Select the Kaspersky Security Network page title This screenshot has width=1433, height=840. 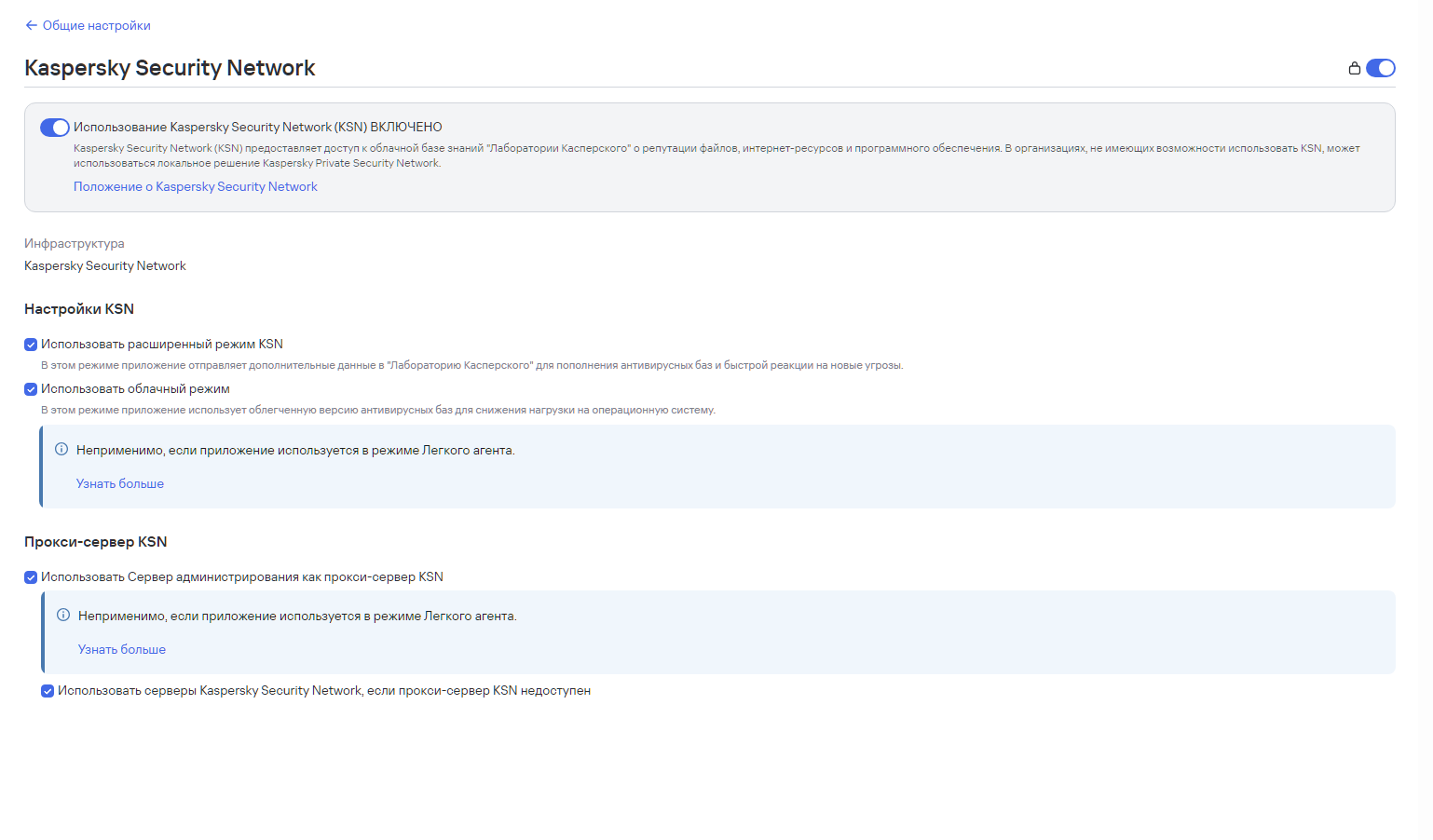170,68
